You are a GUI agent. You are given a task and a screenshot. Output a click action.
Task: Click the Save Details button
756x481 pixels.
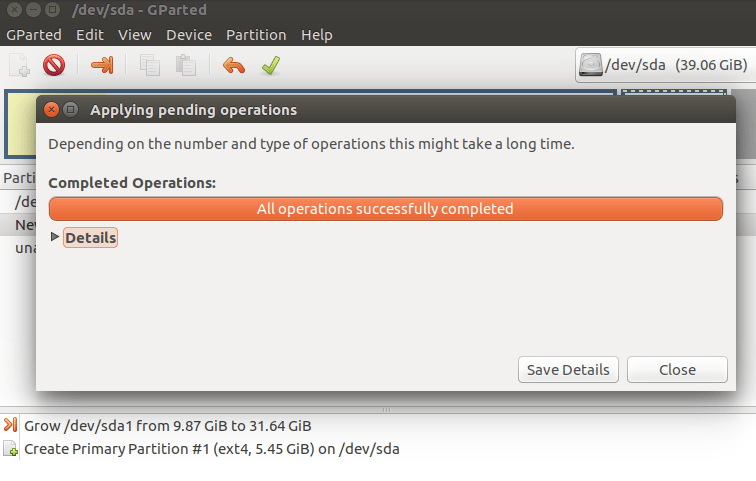pyautogui.click(x=568, y=369)
